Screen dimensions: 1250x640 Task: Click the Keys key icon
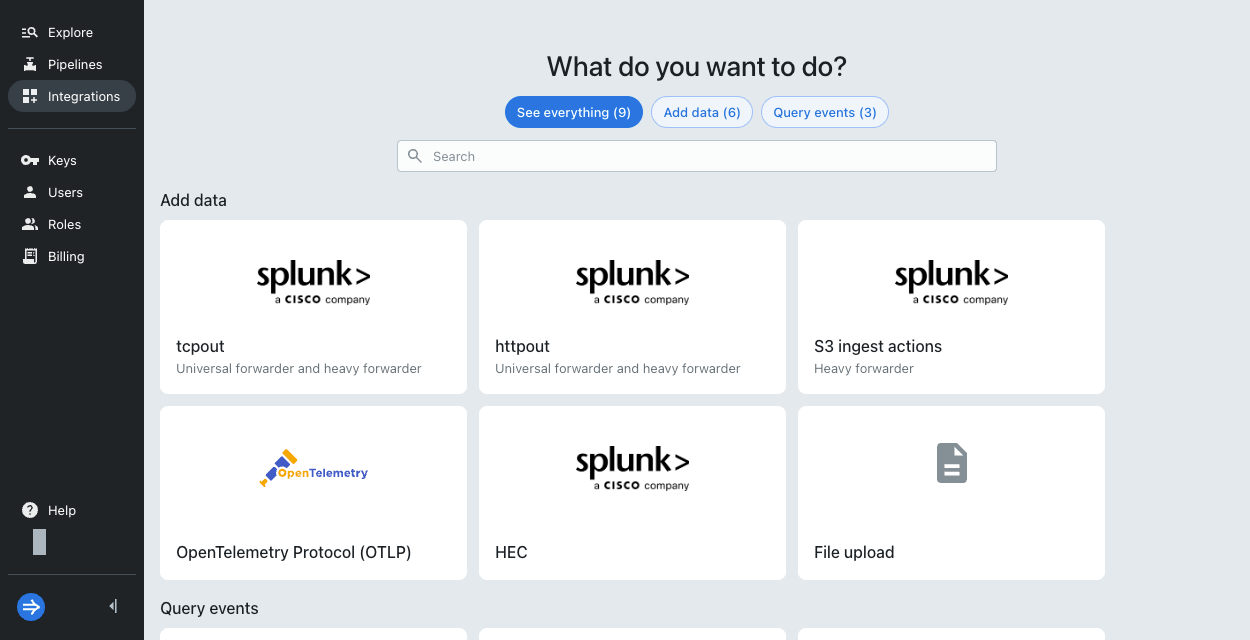(x=30, y=160)
